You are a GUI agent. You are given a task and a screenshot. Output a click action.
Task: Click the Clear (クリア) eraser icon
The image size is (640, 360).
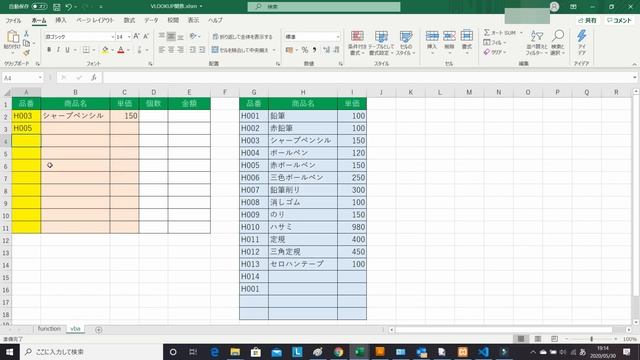coord(487,52)
